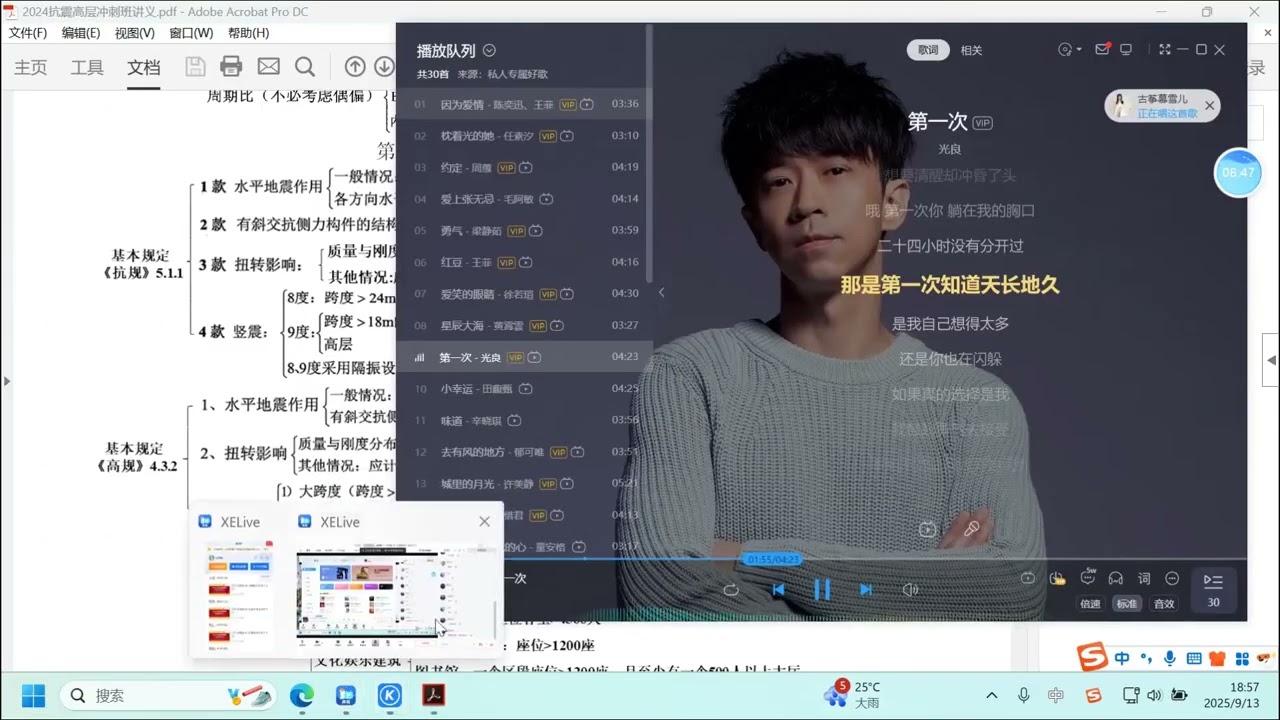Click the Windows taskbar search box
The image size is (1280, 720).
pos(165,695)
